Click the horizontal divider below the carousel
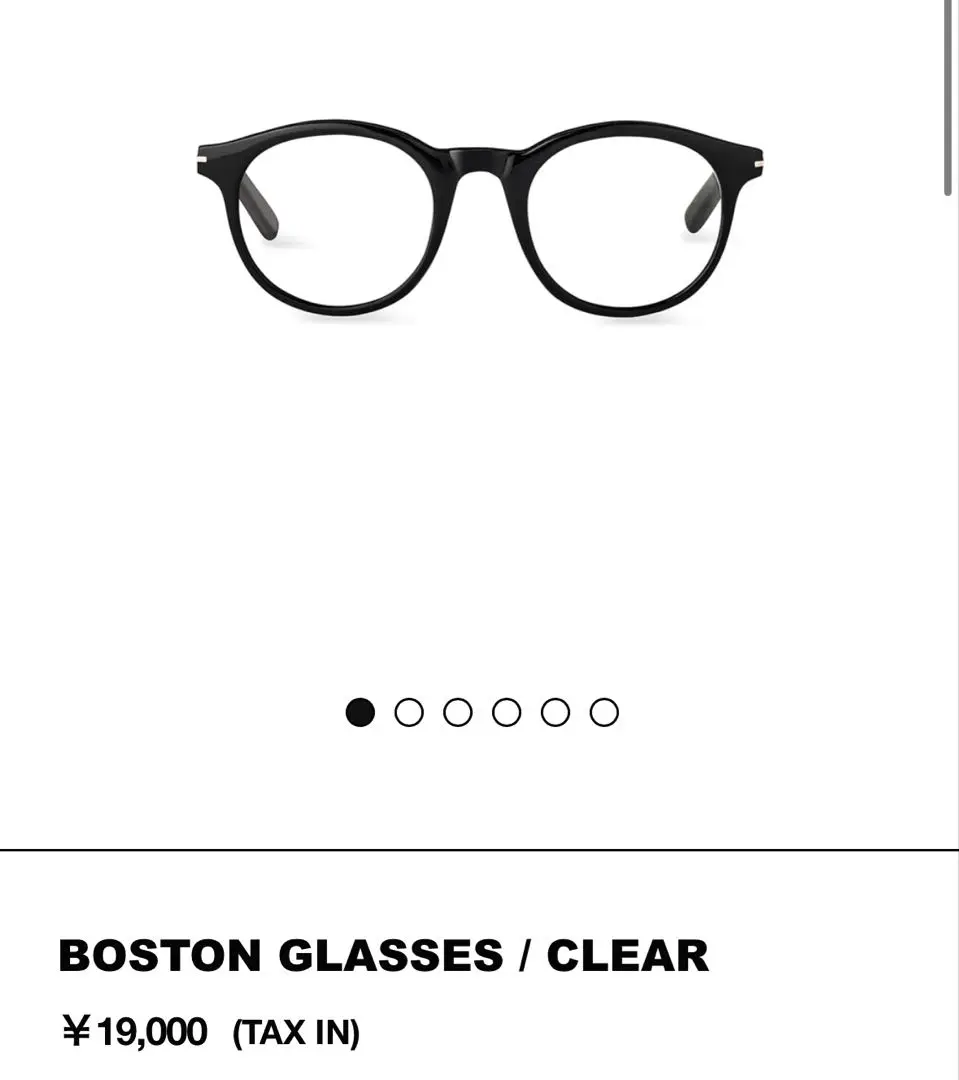This screenshot has width=959, height=1080. (x=480, y=850)
